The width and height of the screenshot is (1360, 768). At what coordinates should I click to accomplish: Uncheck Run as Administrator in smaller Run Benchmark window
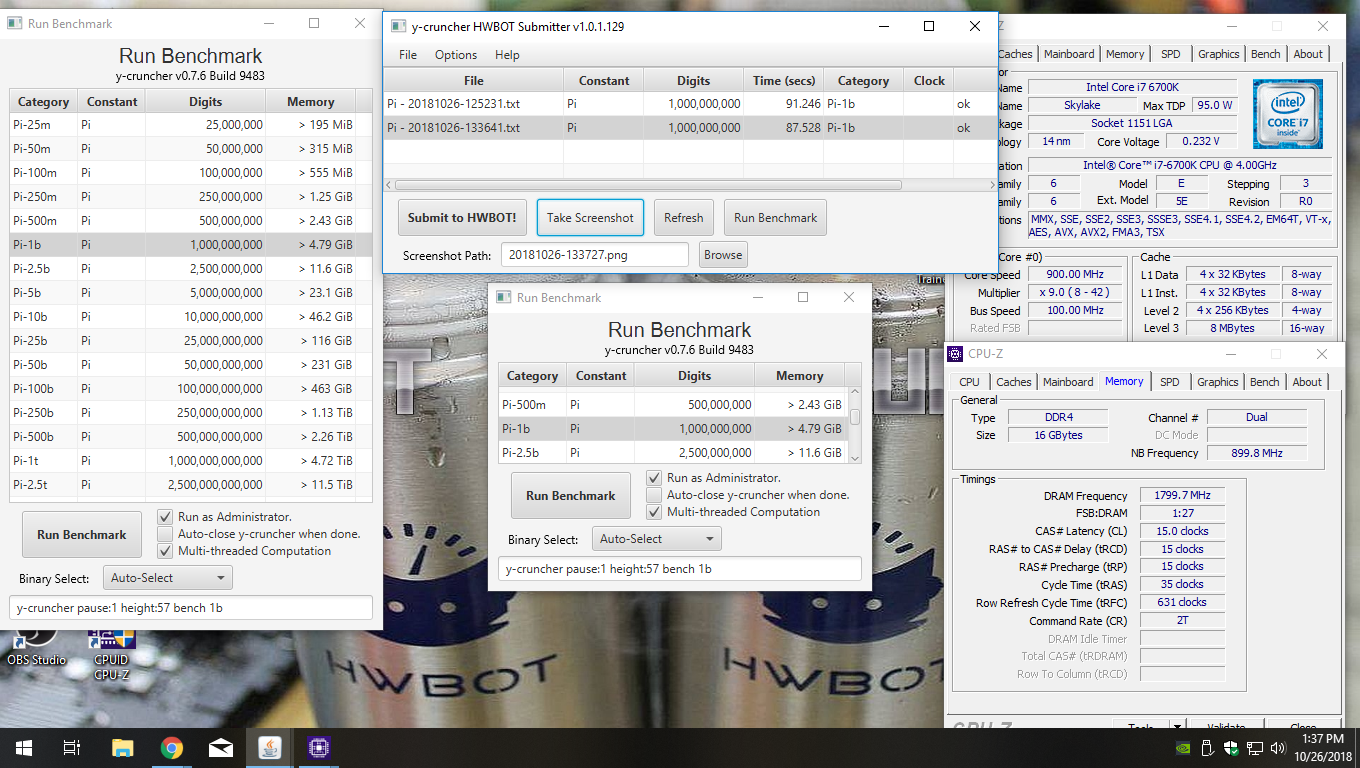[654, 478]
